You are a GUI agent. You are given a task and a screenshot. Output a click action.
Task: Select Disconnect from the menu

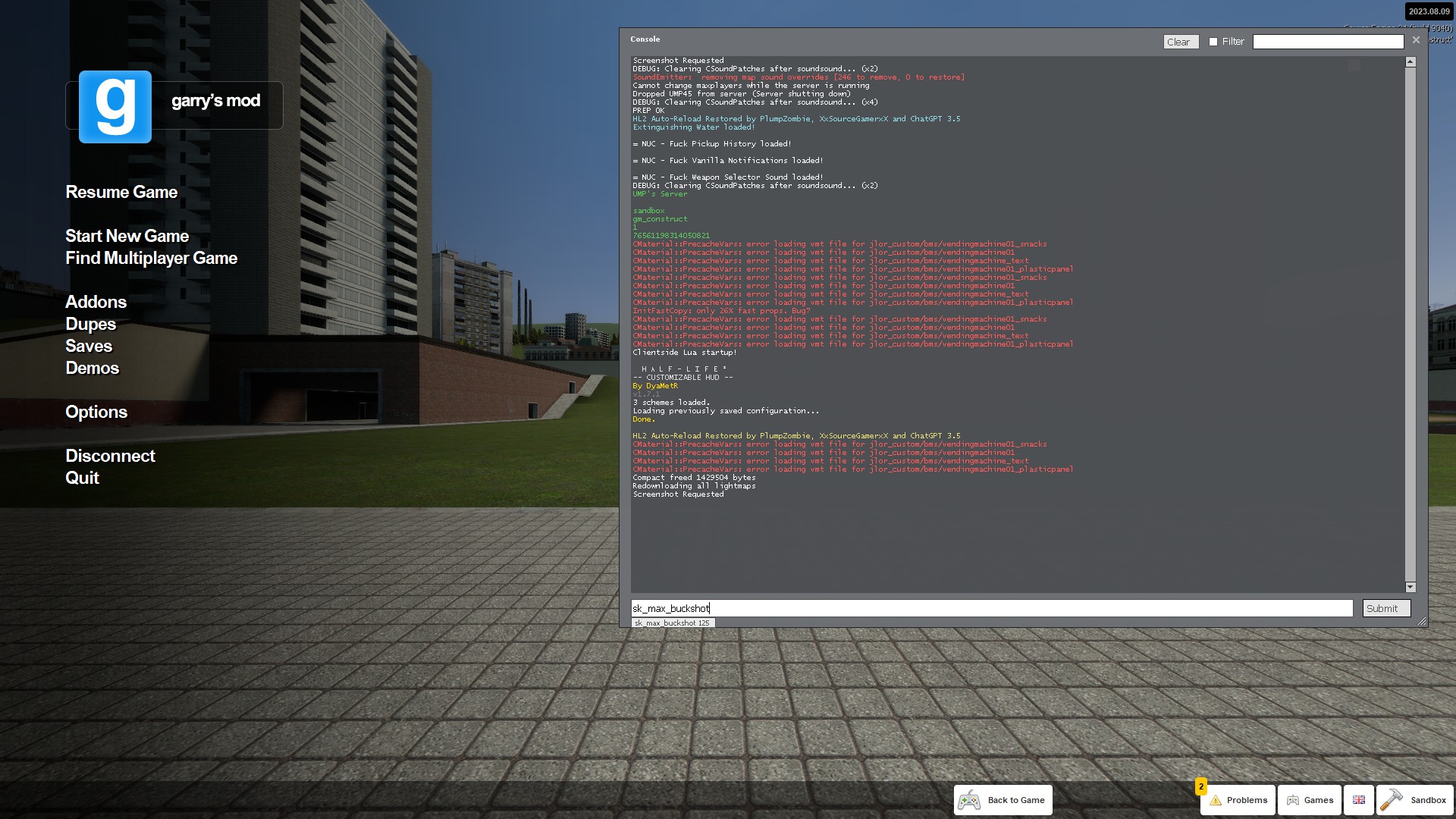[x=110, y=456]
